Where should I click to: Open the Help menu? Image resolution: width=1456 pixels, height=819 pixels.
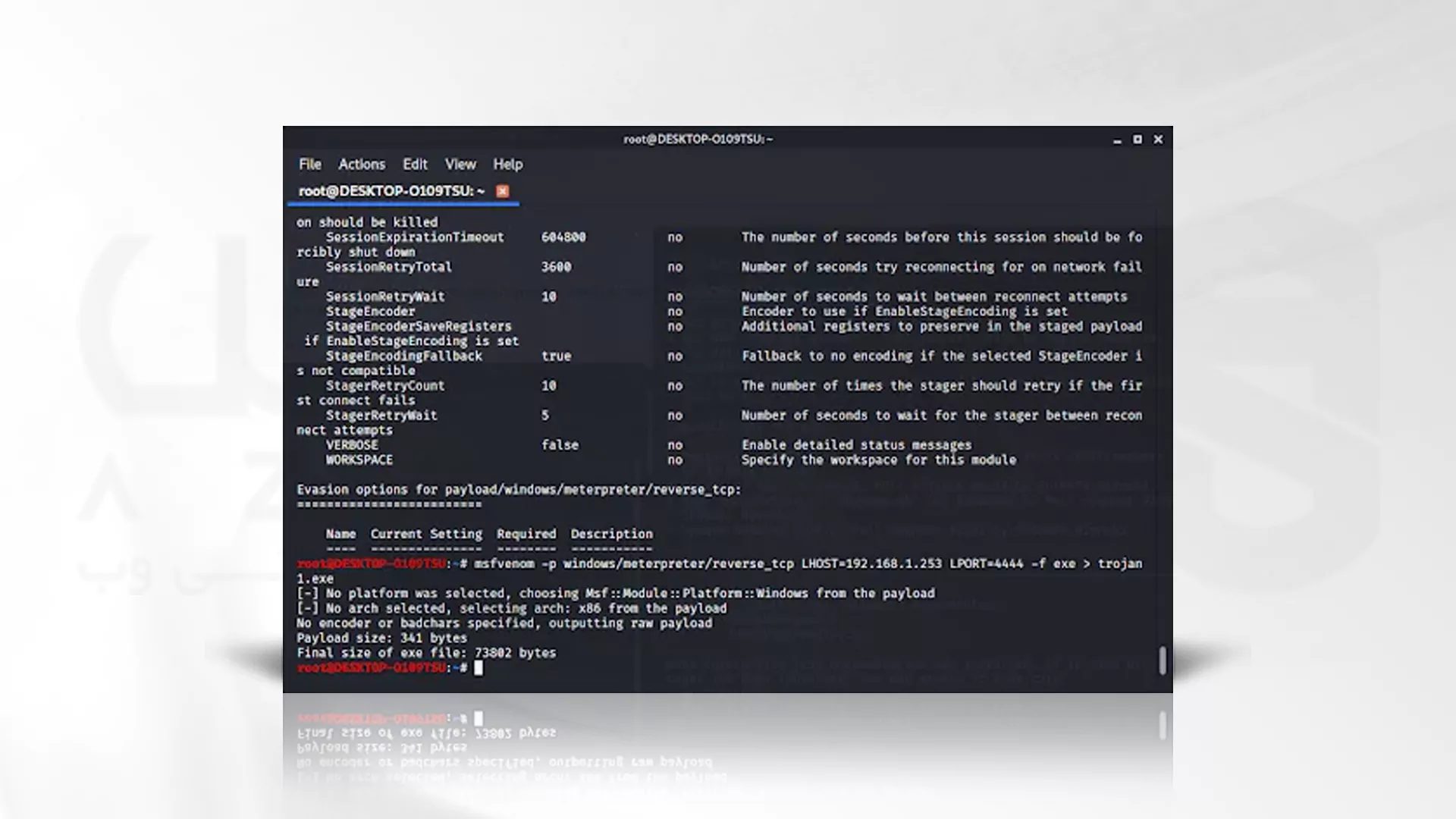(x=508, y=165)
